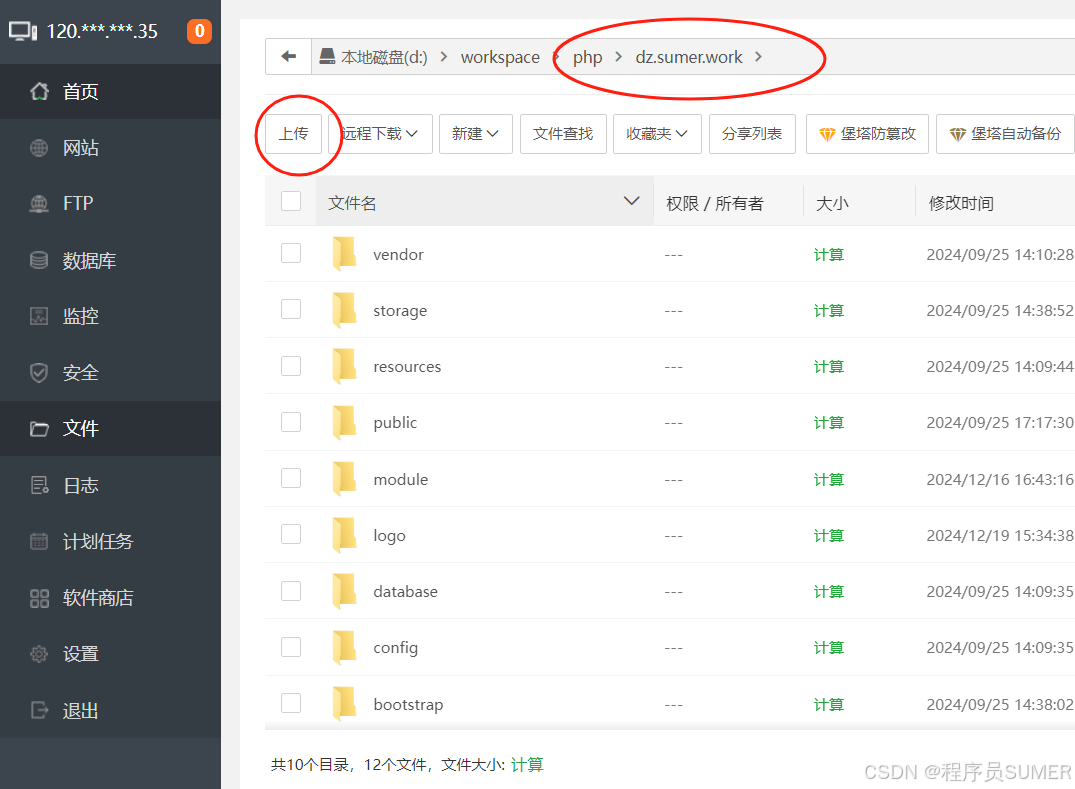Image resolution: width=1075 pixels, height=789 pixels.
Task: Open the 收藏夹 dropdown
Action: pyautogui.click(x=657, y=134)
